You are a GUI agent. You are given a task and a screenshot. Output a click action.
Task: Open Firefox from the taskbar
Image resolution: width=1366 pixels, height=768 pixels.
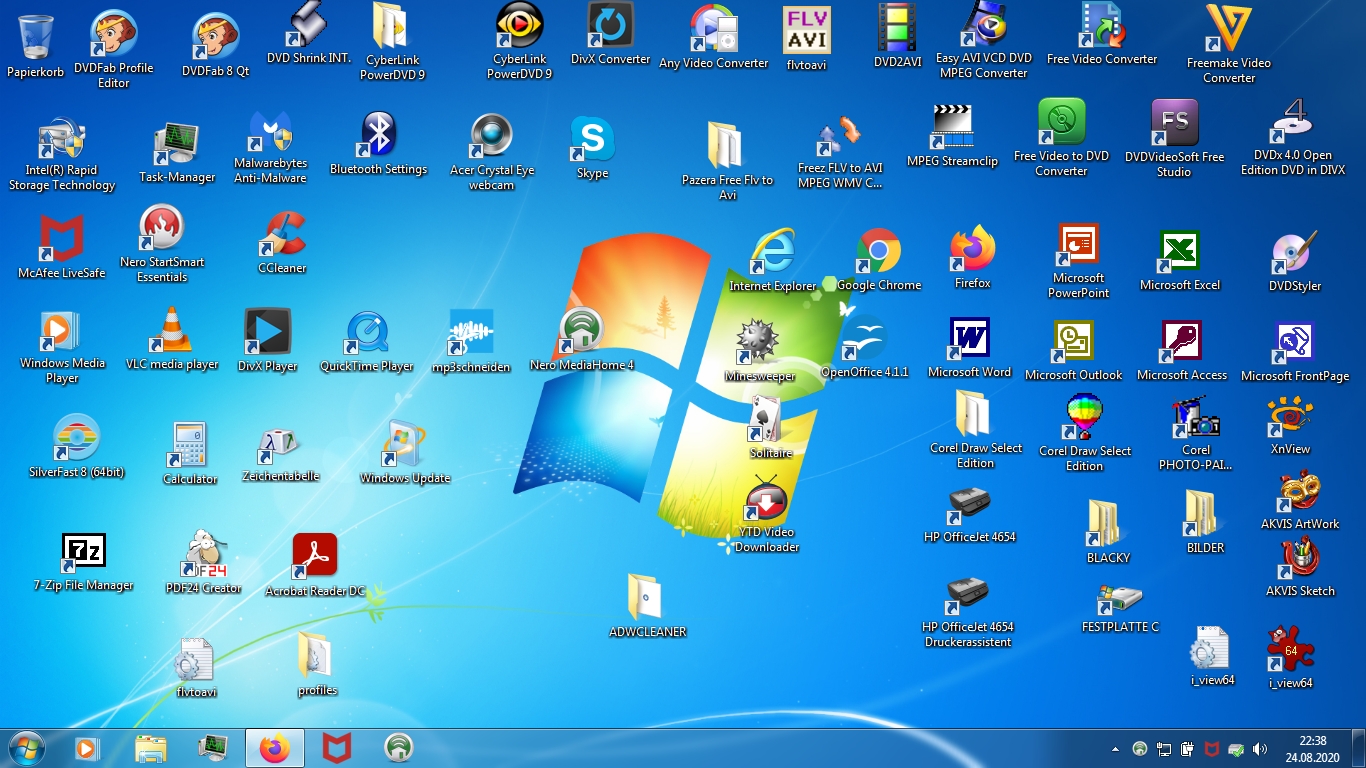[x=274, y=747]
